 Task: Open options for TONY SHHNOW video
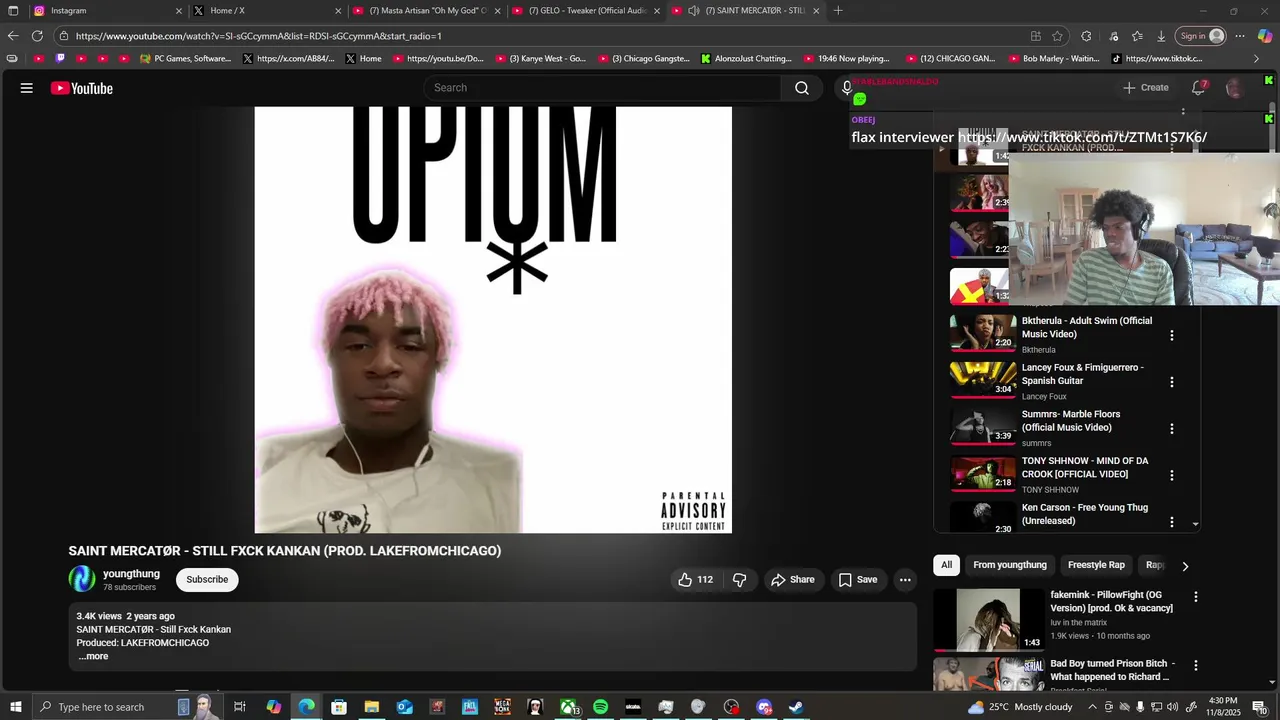[1172, 475]
